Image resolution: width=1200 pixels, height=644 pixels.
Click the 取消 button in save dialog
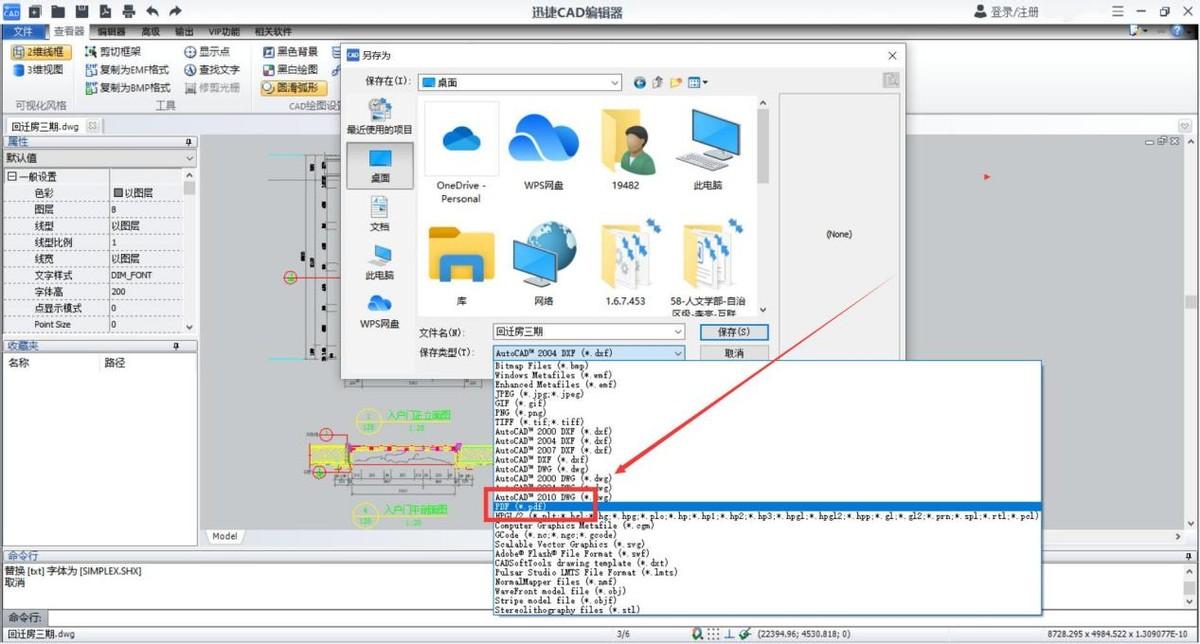pyautogui.click(x=734, y=353)
